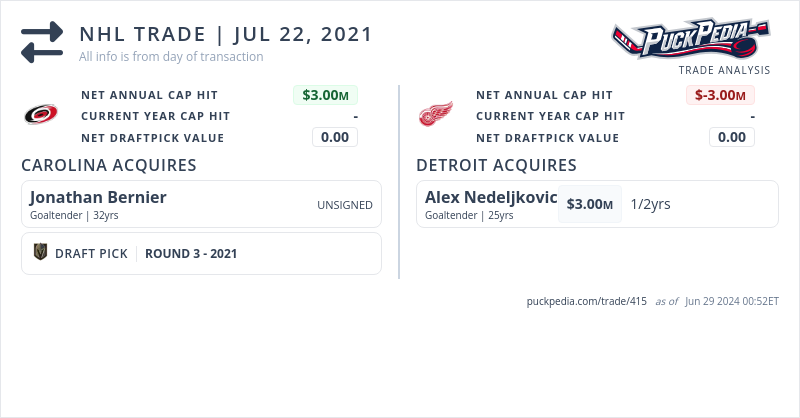Click the Vegas Golden Knights draft pick logo
Image resolution: width=800 pixels, height=418 pixels.
41,253
